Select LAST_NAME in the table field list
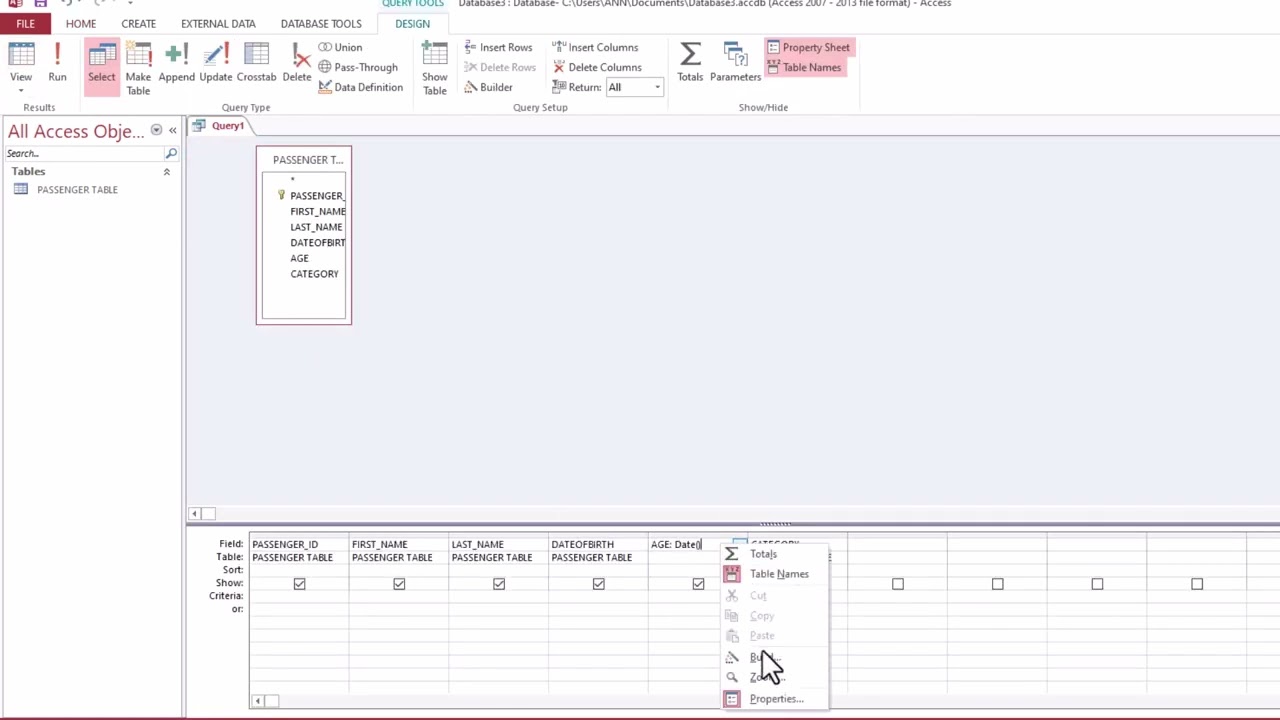Screen dimensions: 1280x720 316,227
